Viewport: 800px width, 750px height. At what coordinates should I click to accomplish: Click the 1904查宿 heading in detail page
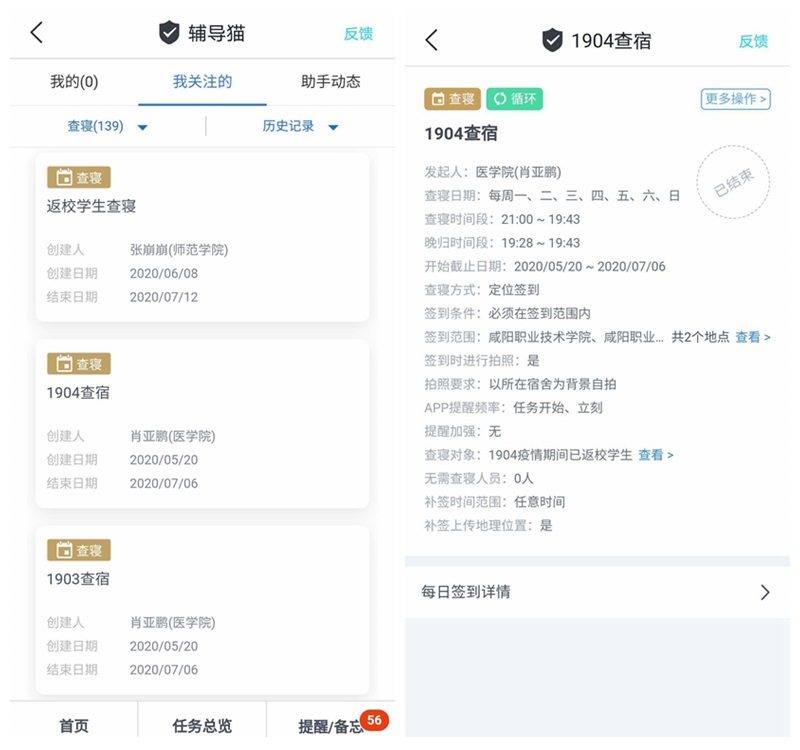click(461, 133)
